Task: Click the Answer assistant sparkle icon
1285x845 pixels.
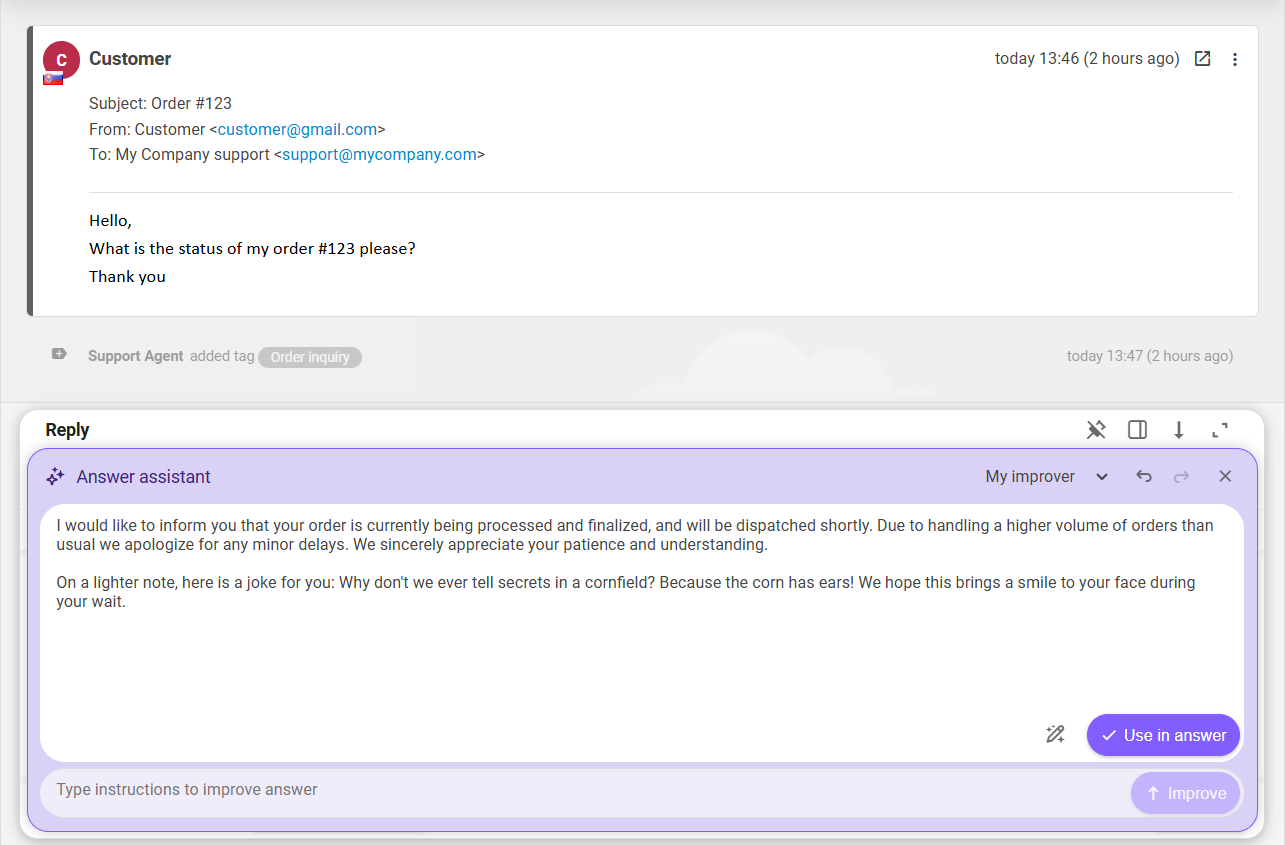Action: point(56,477)
